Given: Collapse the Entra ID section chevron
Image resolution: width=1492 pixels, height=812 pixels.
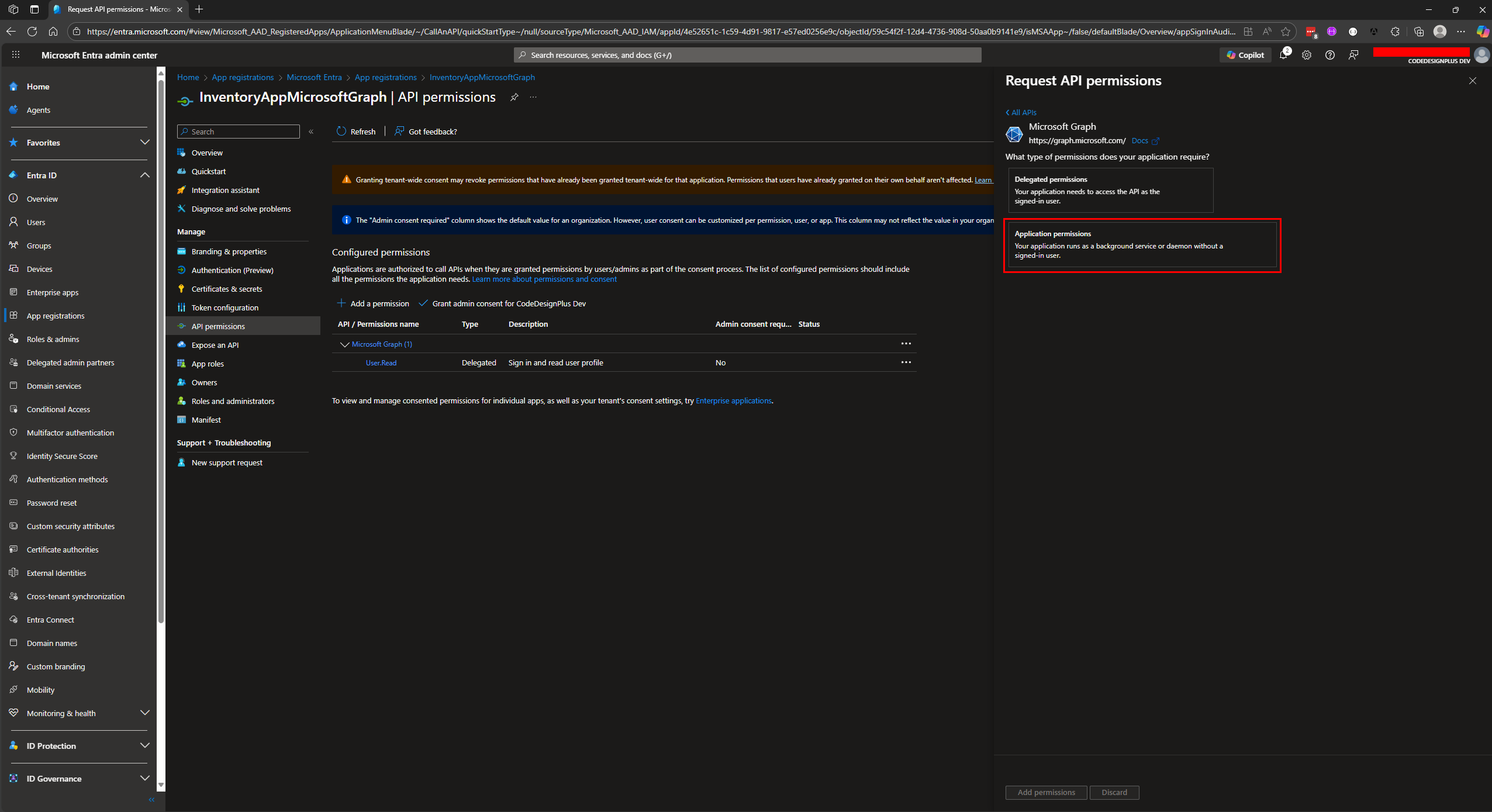Looking at the screenshot, I should click(144, 175).
